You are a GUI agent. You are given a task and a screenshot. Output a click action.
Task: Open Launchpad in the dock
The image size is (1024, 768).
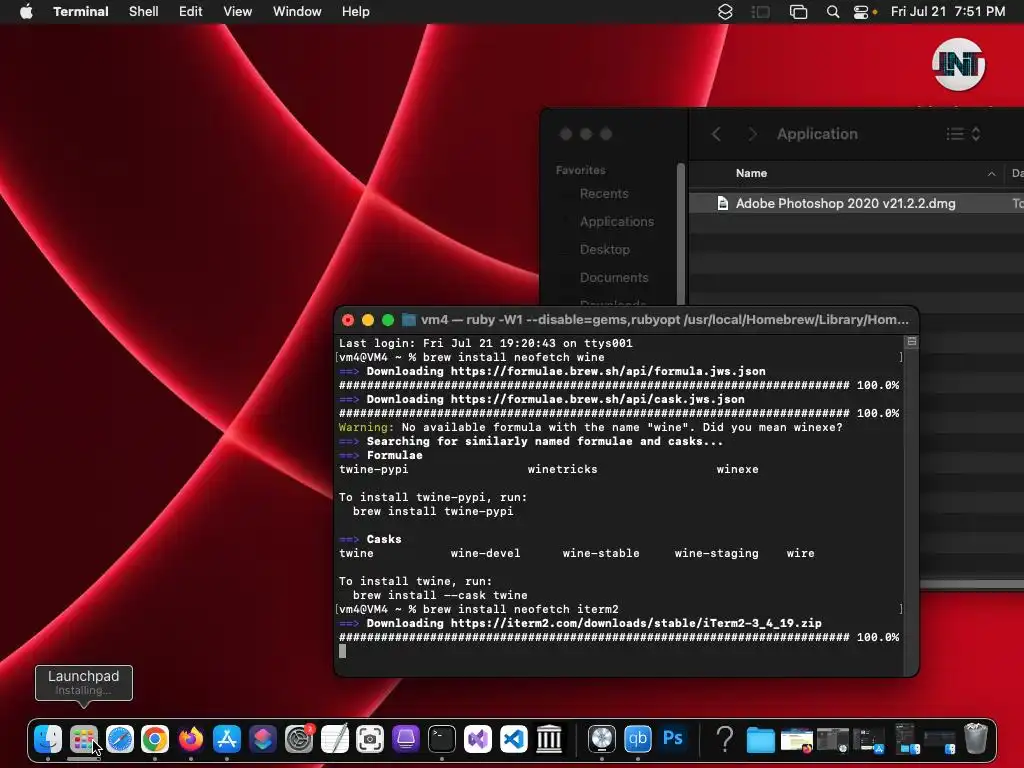coord(84,739)
